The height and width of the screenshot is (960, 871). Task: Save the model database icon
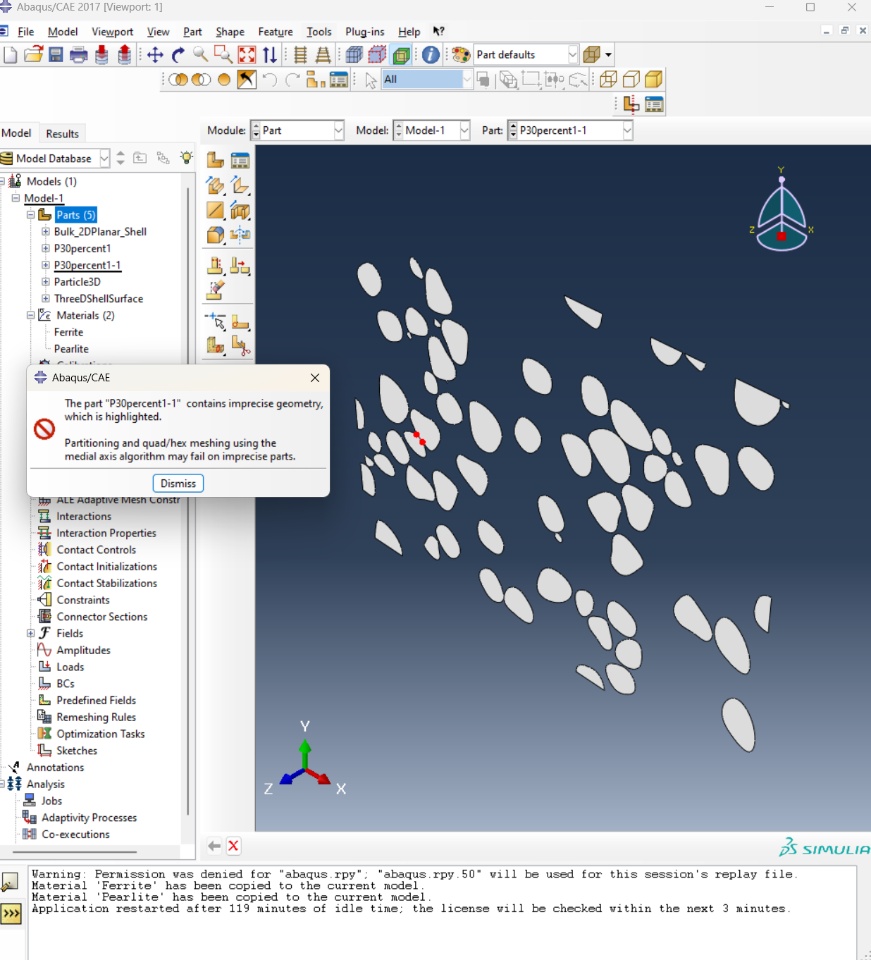click(56, 55)
